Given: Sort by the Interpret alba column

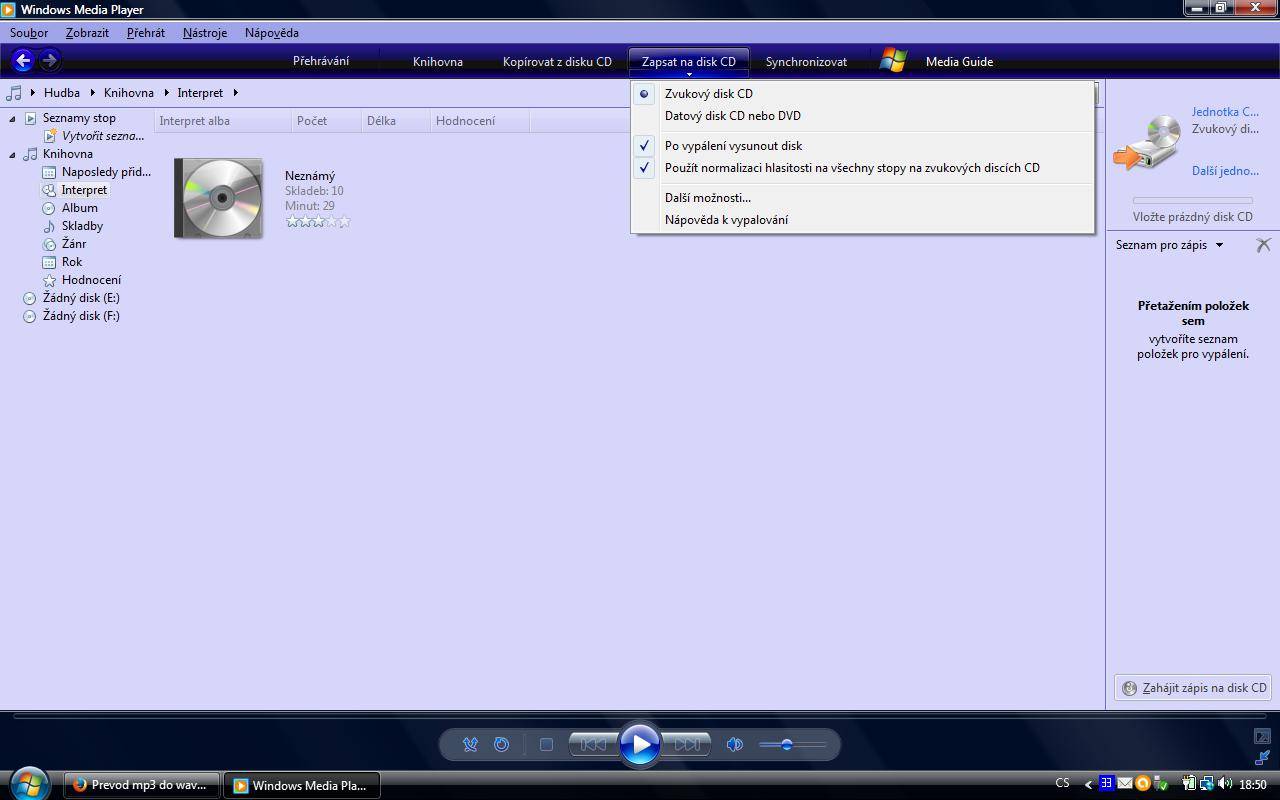Looking at the screenshot, I should click(x=223, y=121).
